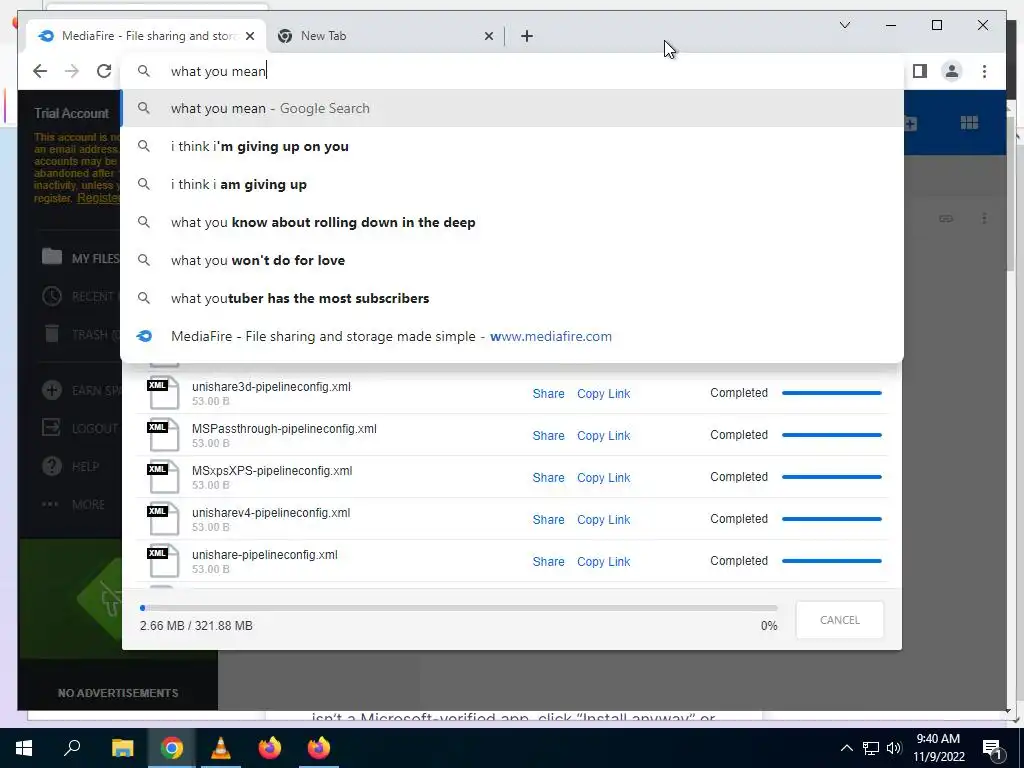Viewport: 1024px width, 768px height.
Task: Click the address bar text 'what you mean'
Action: point(218,71)
